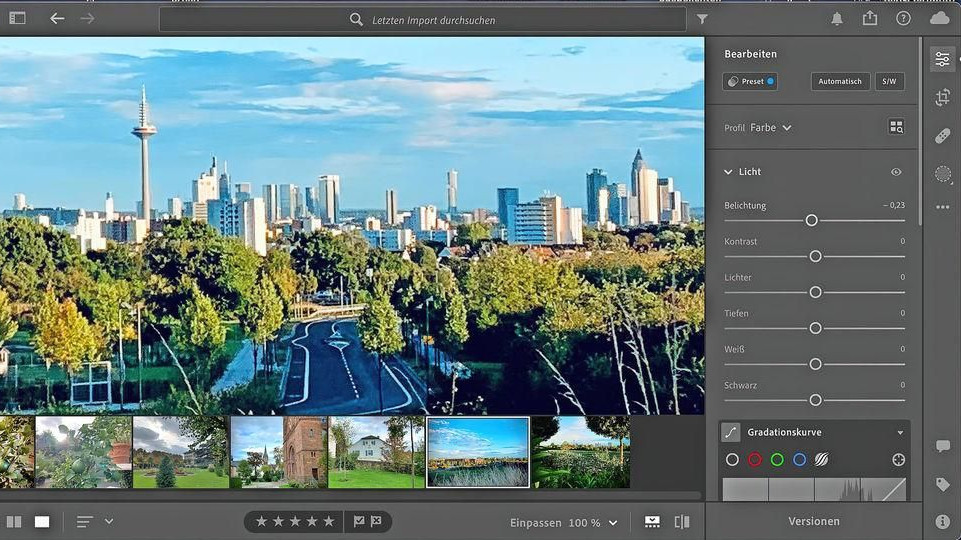Open the masking tool
Screen dimensions: 961x540
coord(942,174)
